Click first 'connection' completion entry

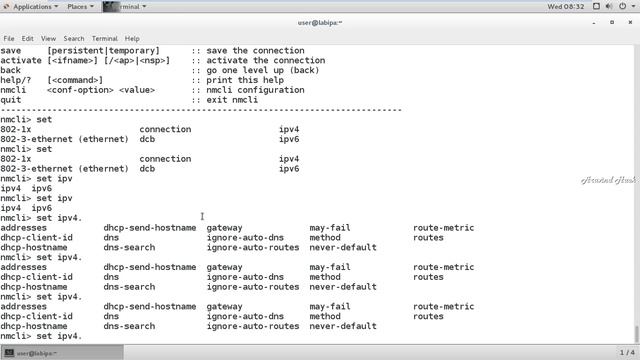tap(165, 129)
